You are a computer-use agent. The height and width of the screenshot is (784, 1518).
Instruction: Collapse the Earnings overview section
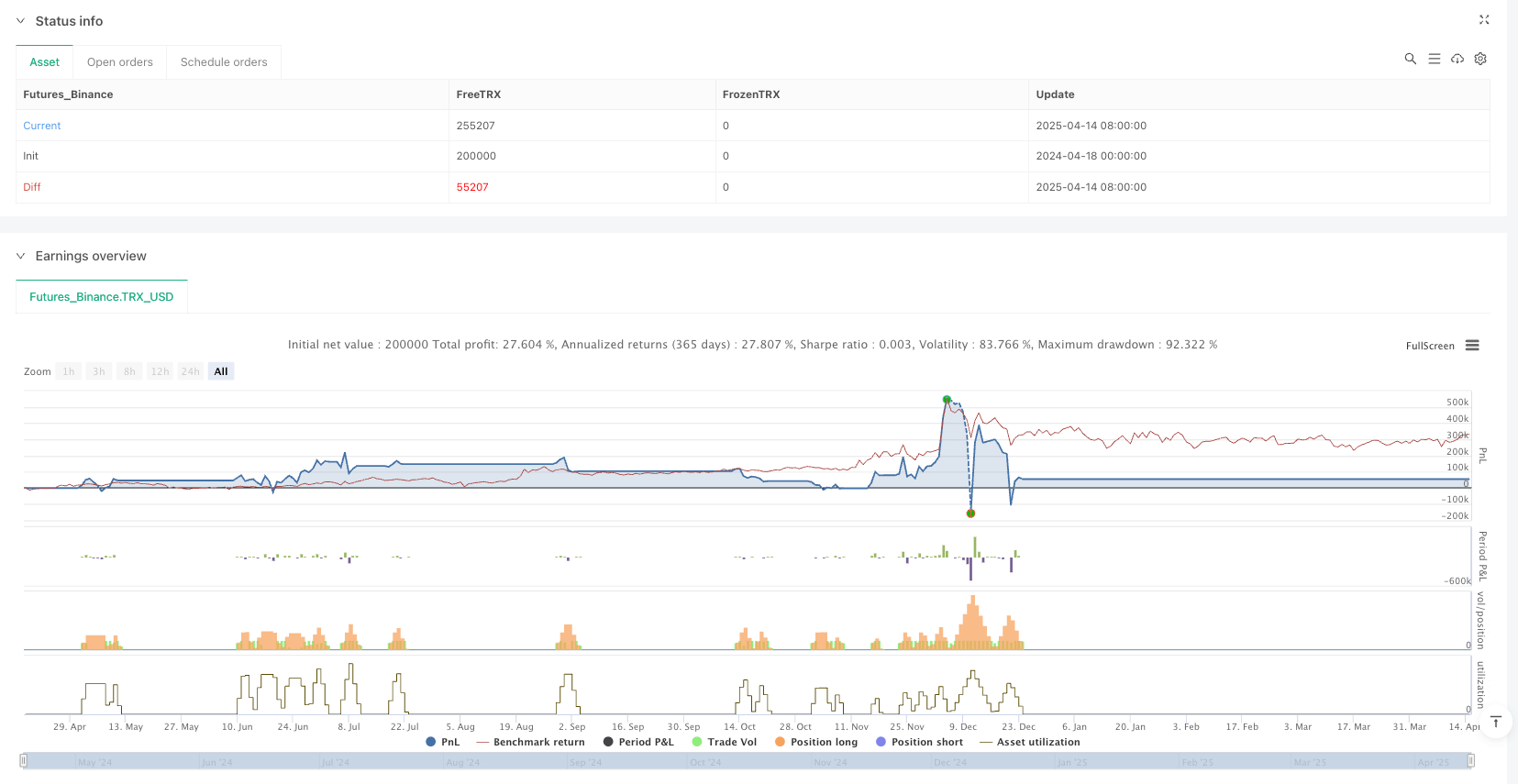21,256
